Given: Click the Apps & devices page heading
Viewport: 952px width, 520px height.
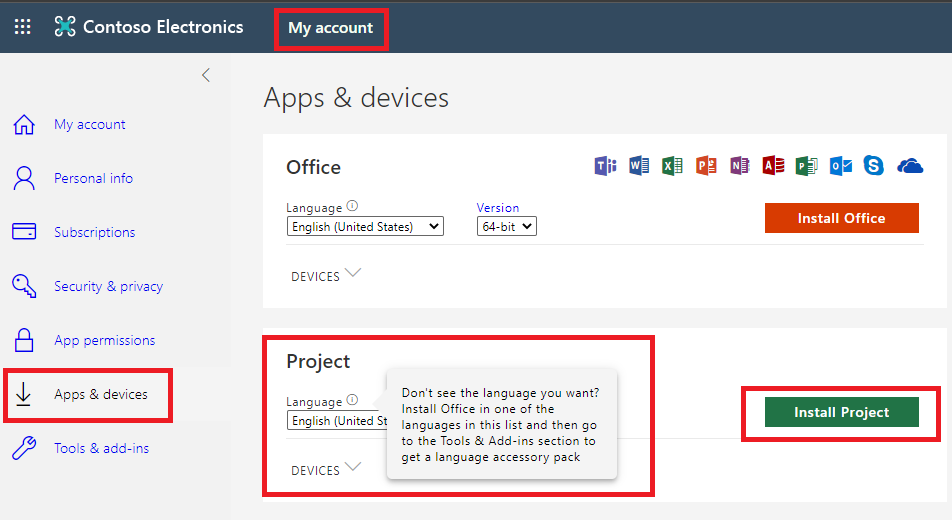Looking at the screenshot, I should point(356,98).
